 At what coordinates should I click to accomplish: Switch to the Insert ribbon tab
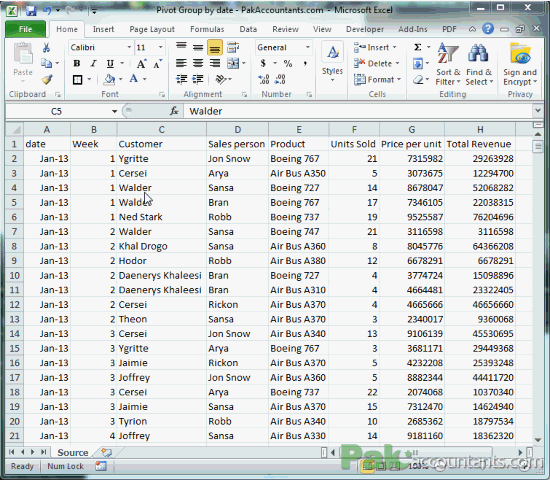pos(103,29)
